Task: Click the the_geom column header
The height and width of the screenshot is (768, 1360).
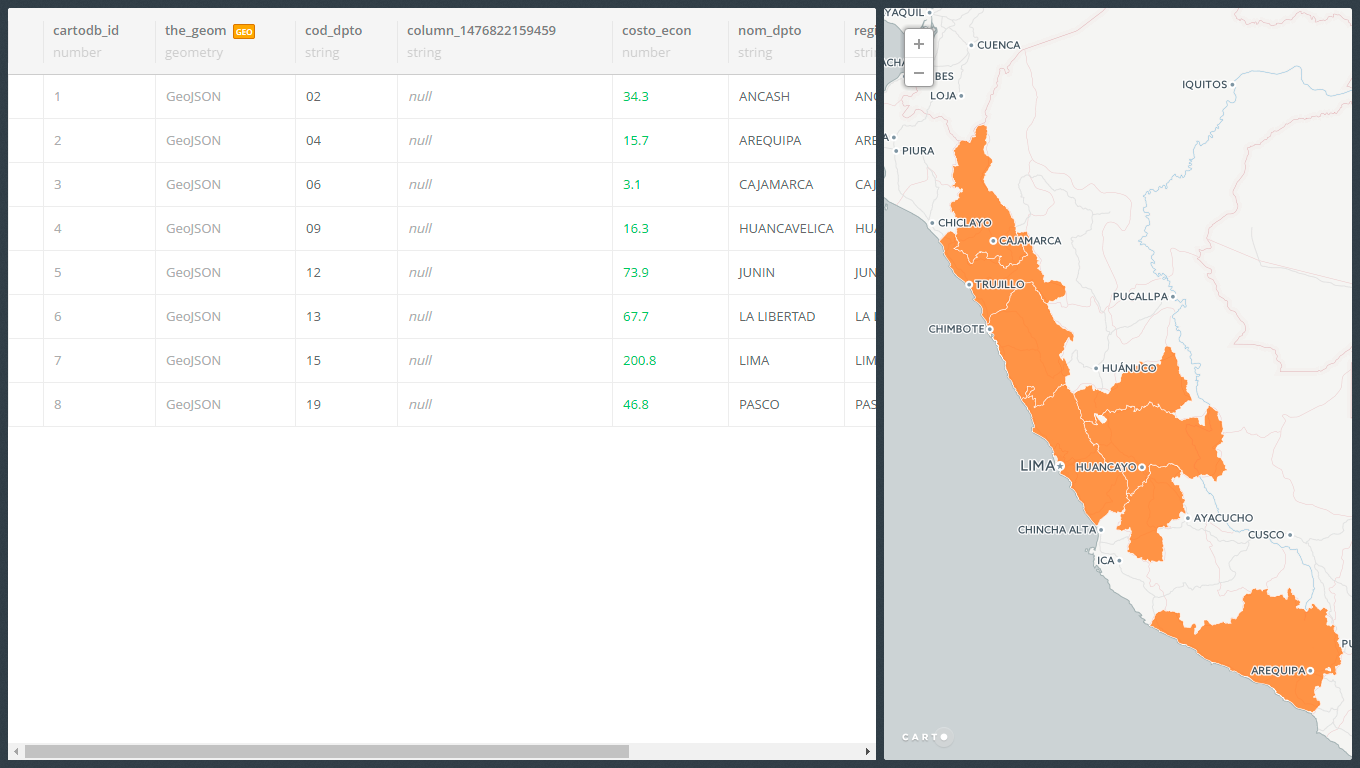Action: click(195, 30)
